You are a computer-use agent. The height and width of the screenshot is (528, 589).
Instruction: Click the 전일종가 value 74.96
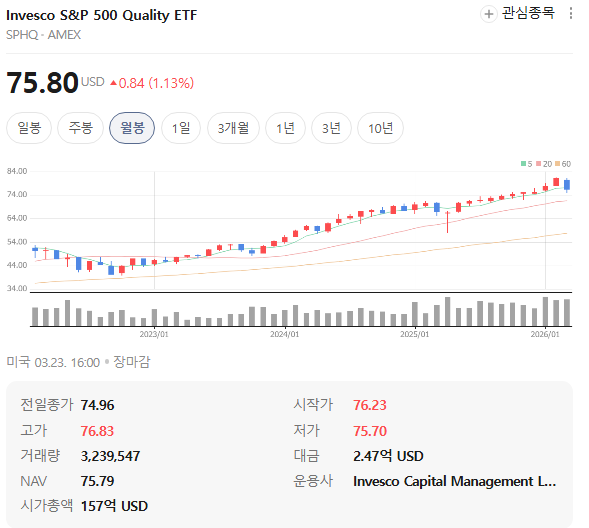[x=97, y=405]
